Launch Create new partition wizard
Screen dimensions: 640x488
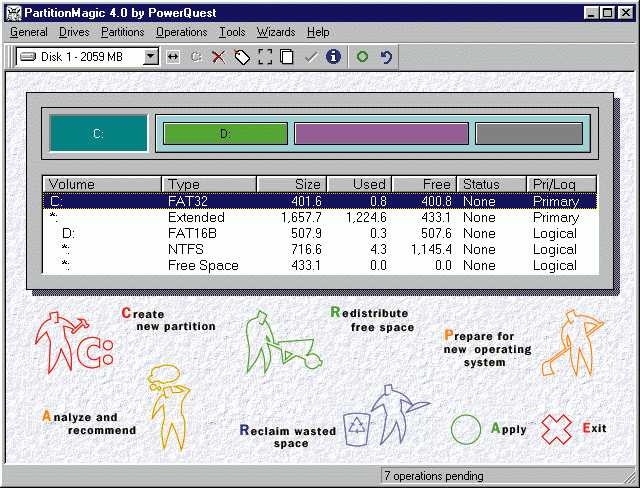(167, 320)
